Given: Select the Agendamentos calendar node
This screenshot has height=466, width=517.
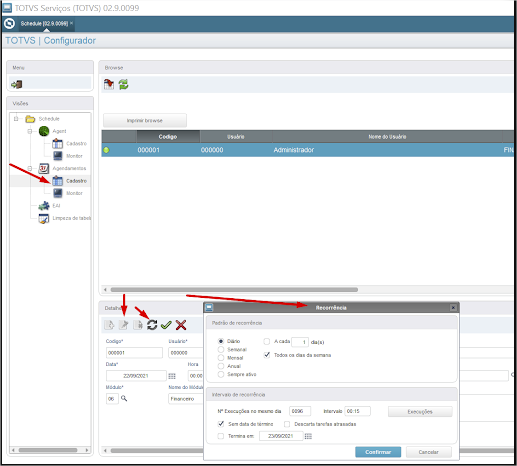Looking at the screenshot, I should click(x=44, y=168).
